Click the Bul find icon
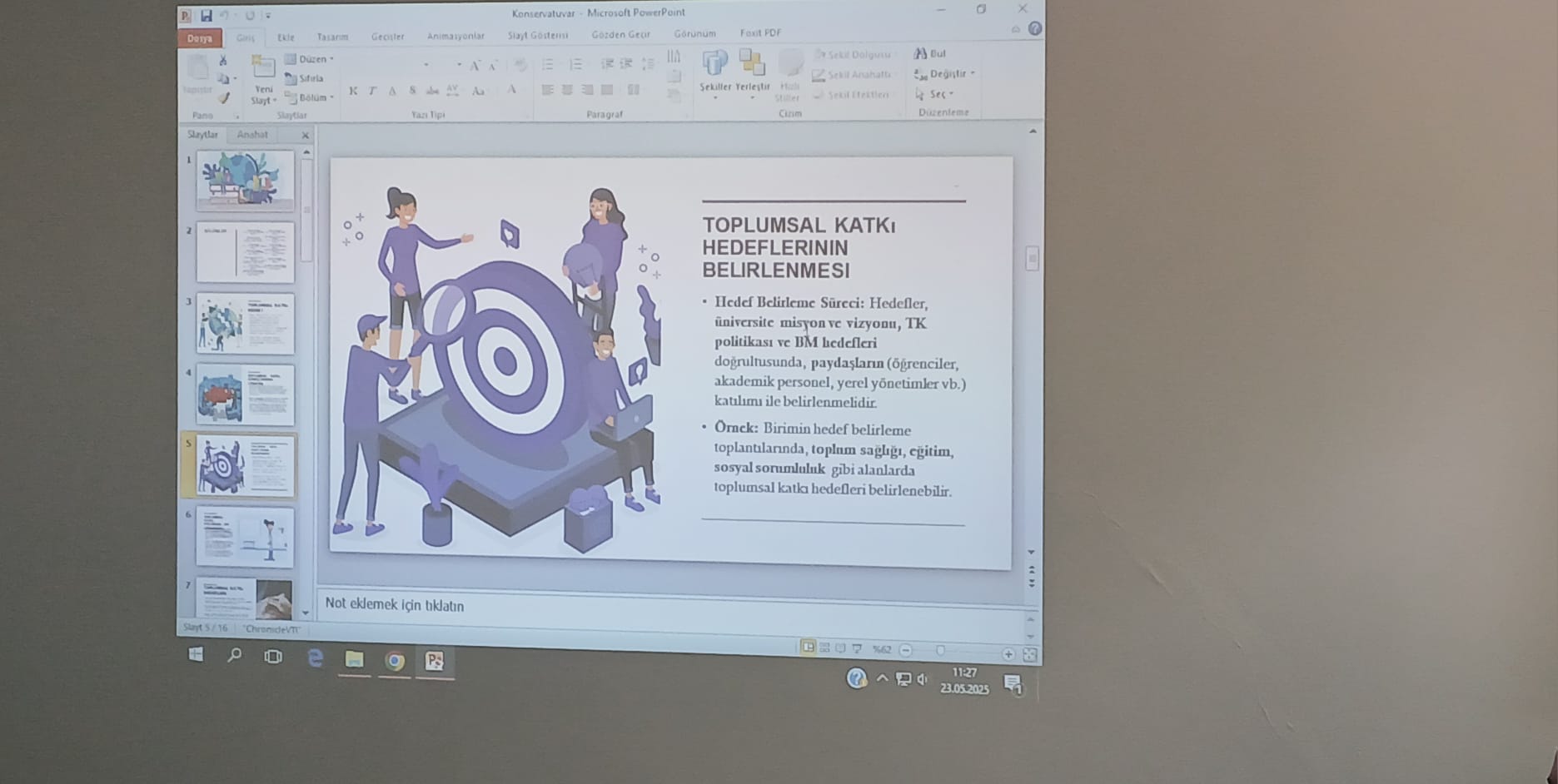 click(x=929, y=53)
